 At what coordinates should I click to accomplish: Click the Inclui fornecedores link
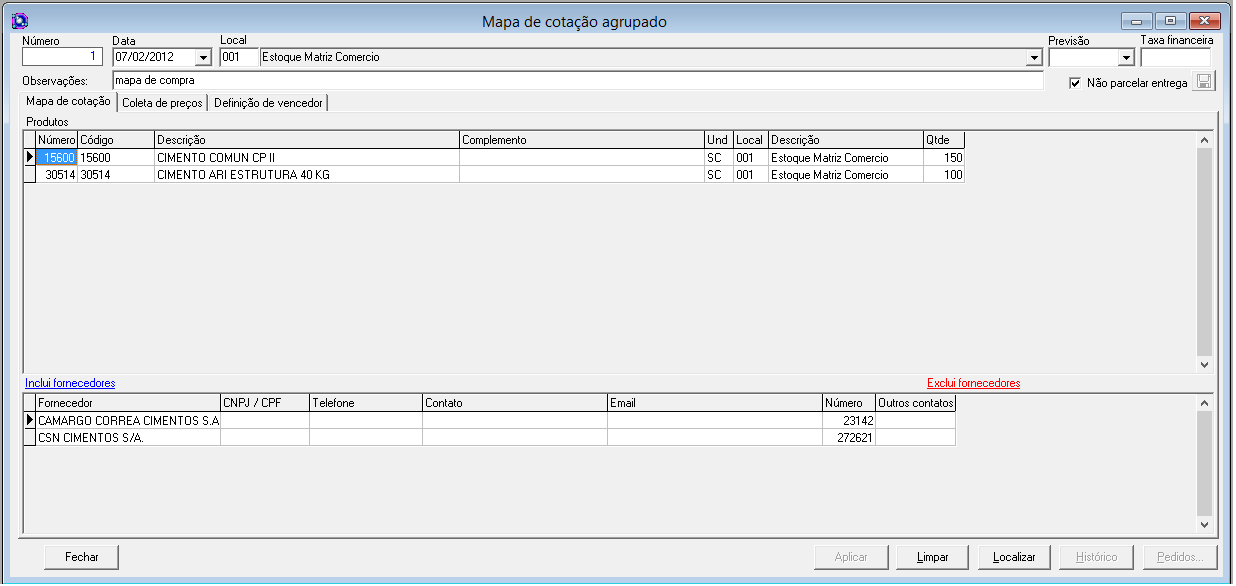click(x=70, y=383)
